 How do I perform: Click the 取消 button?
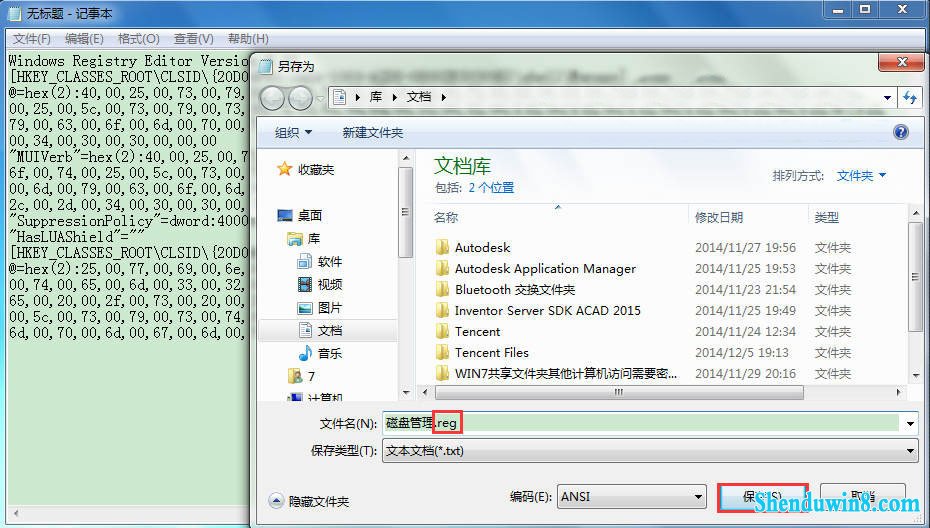pyautogui.click(x=863, y=497)
